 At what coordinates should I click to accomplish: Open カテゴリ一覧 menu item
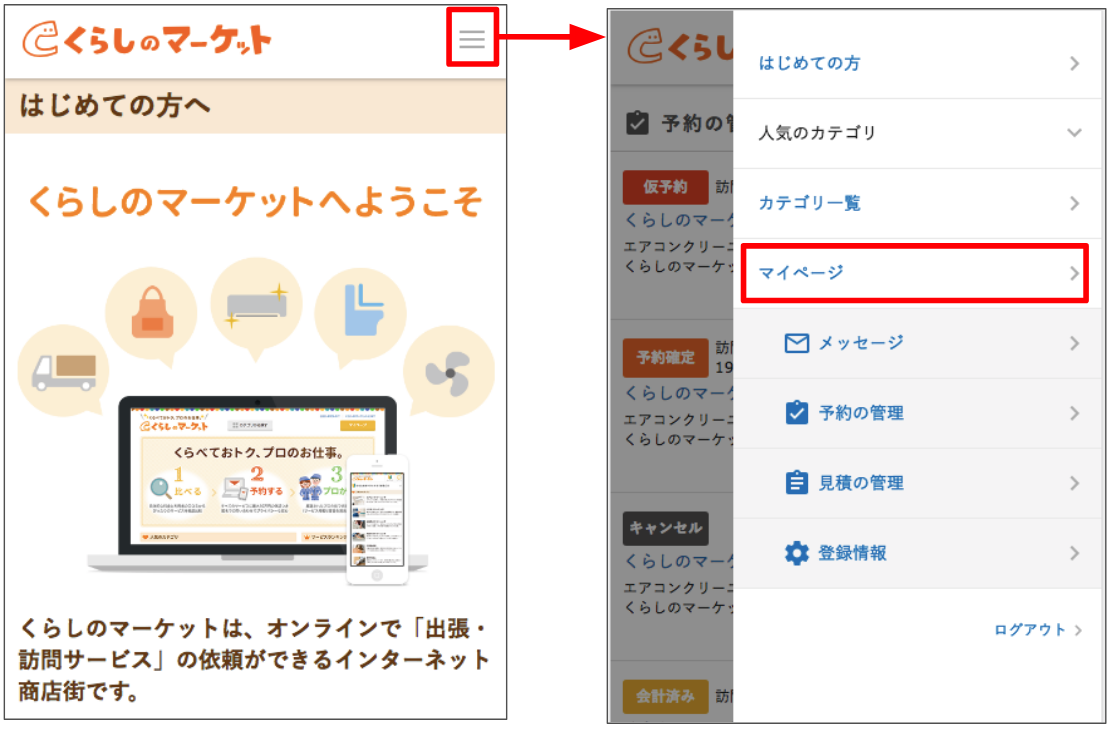(x=919, y=204)
